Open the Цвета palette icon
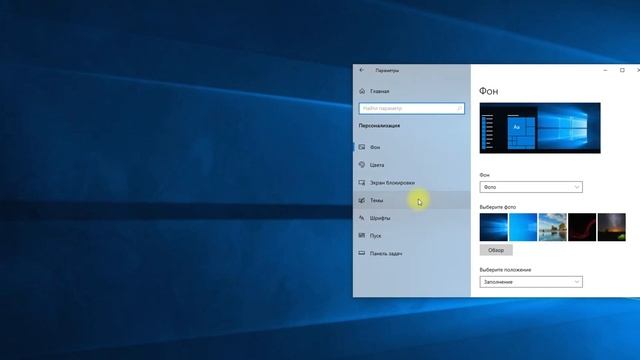This screenshot has width=640, height=360. (x=362, y=165)
